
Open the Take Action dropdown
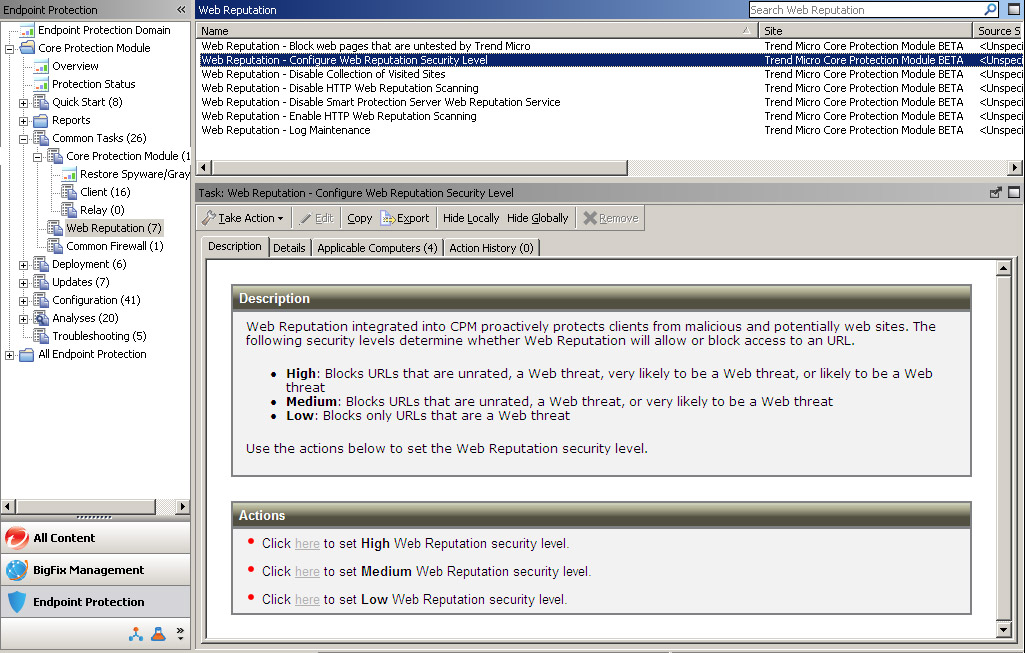(x=243, y=218)
